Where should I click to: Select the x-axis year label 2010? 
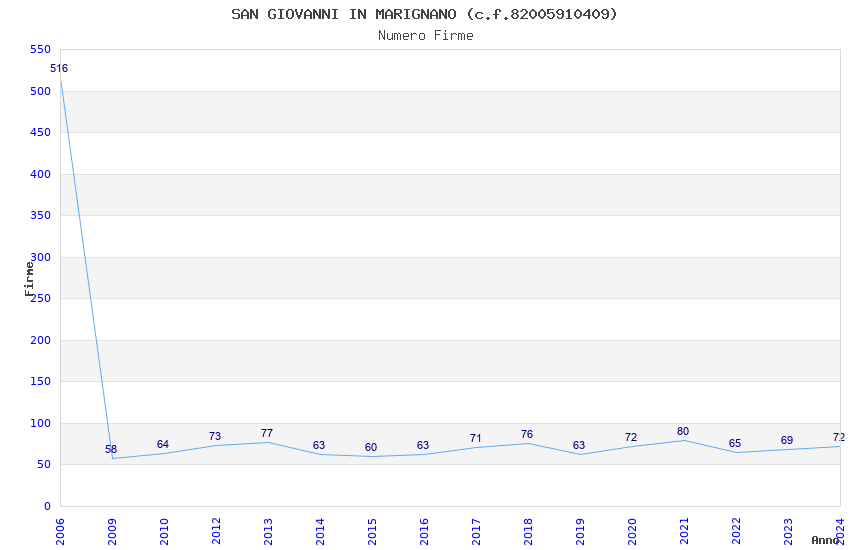click(164, 532)
